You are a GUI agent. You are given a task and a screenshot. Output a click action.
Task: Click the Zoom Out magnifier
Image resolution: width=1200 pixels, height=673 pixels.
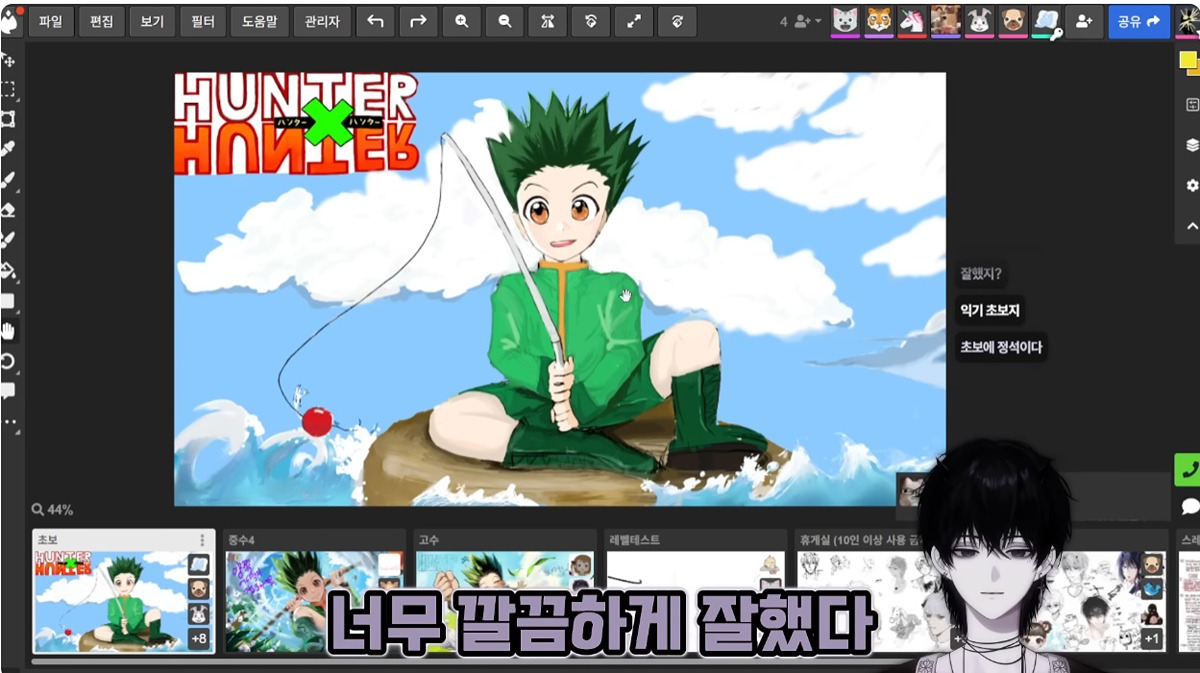click(505, 21)
